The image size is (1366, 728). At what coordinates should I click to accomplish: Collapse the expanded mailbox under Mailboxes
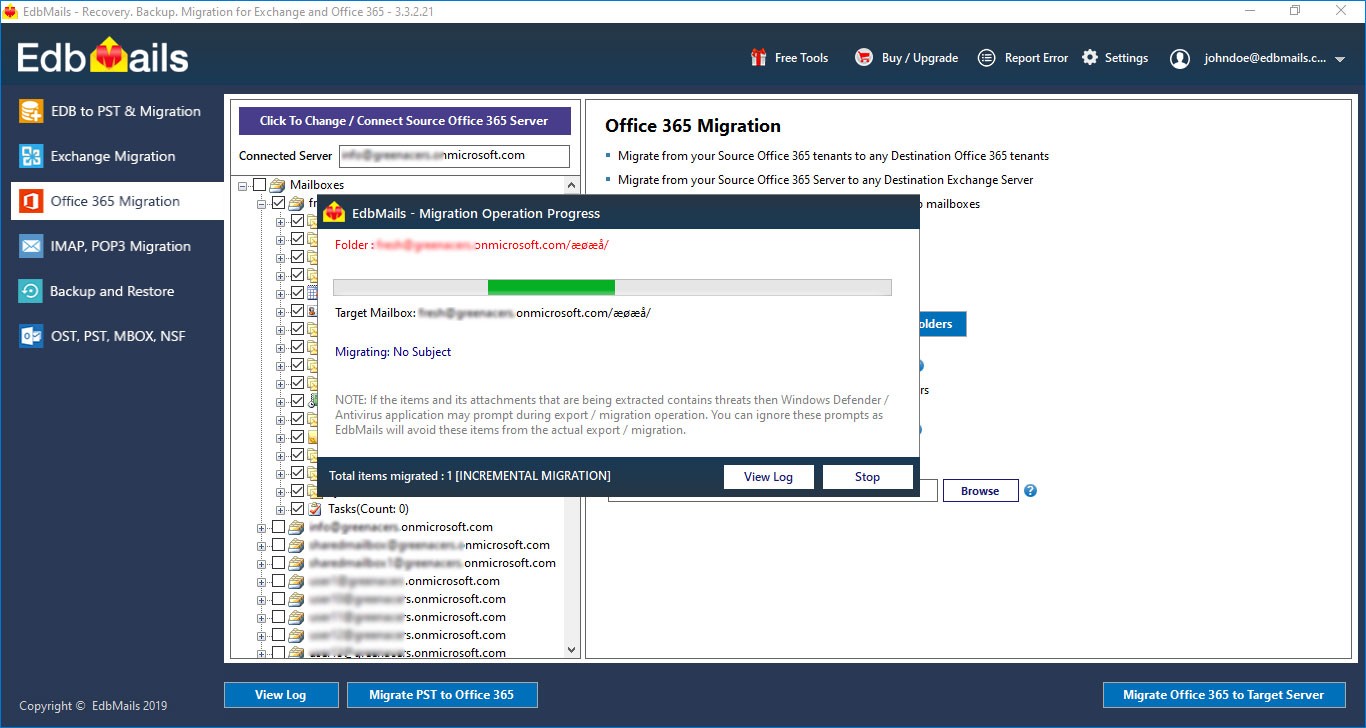262,203
